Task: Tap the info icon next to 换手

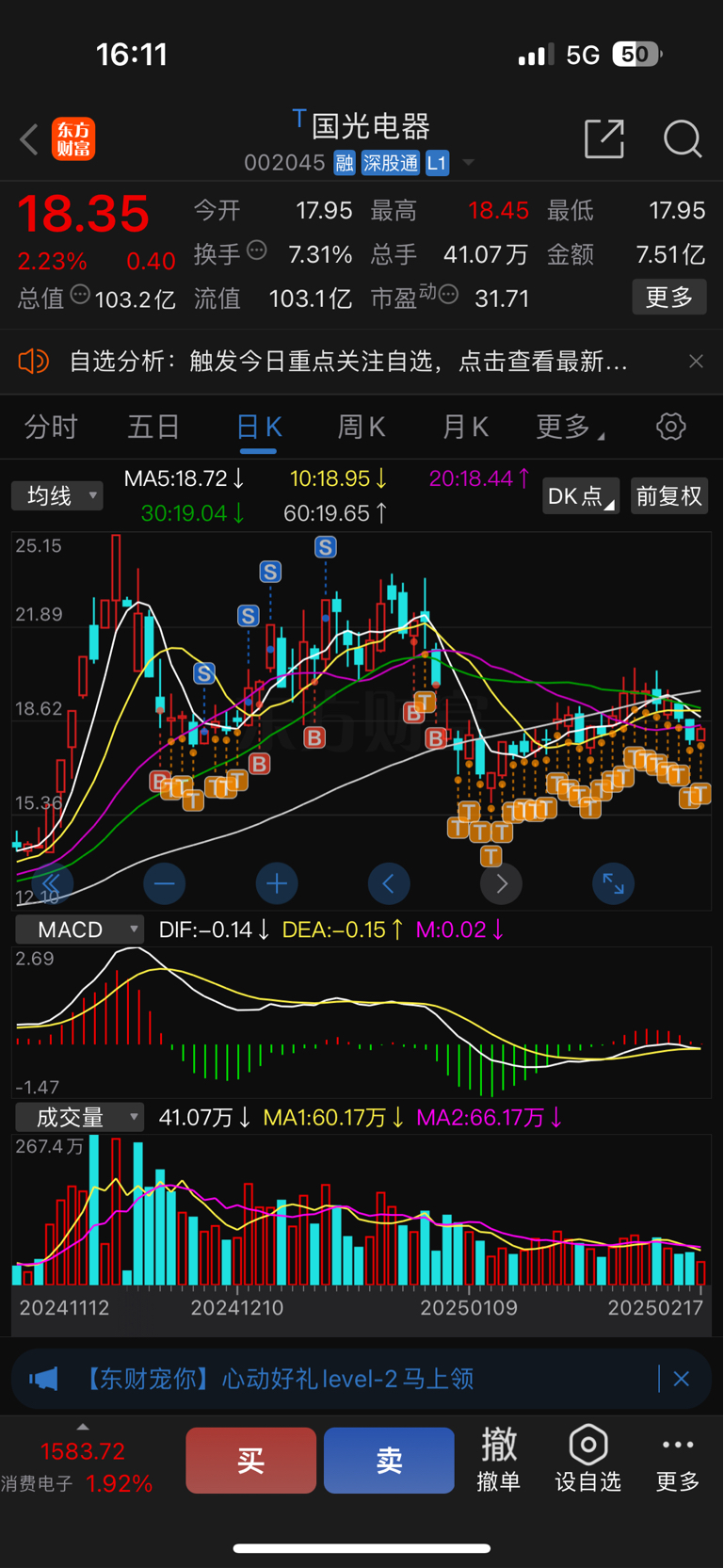Action: (257, 251)
